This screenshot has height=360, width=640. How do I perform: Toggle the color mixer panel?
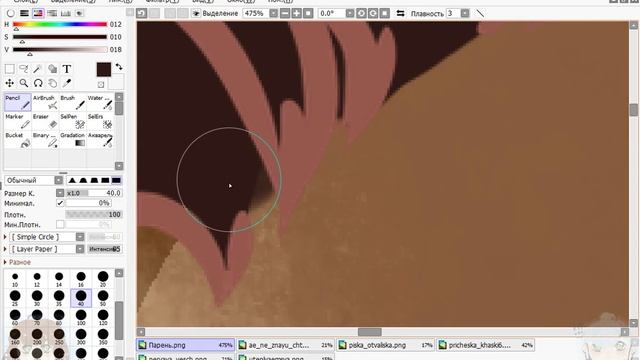[52, 13]
